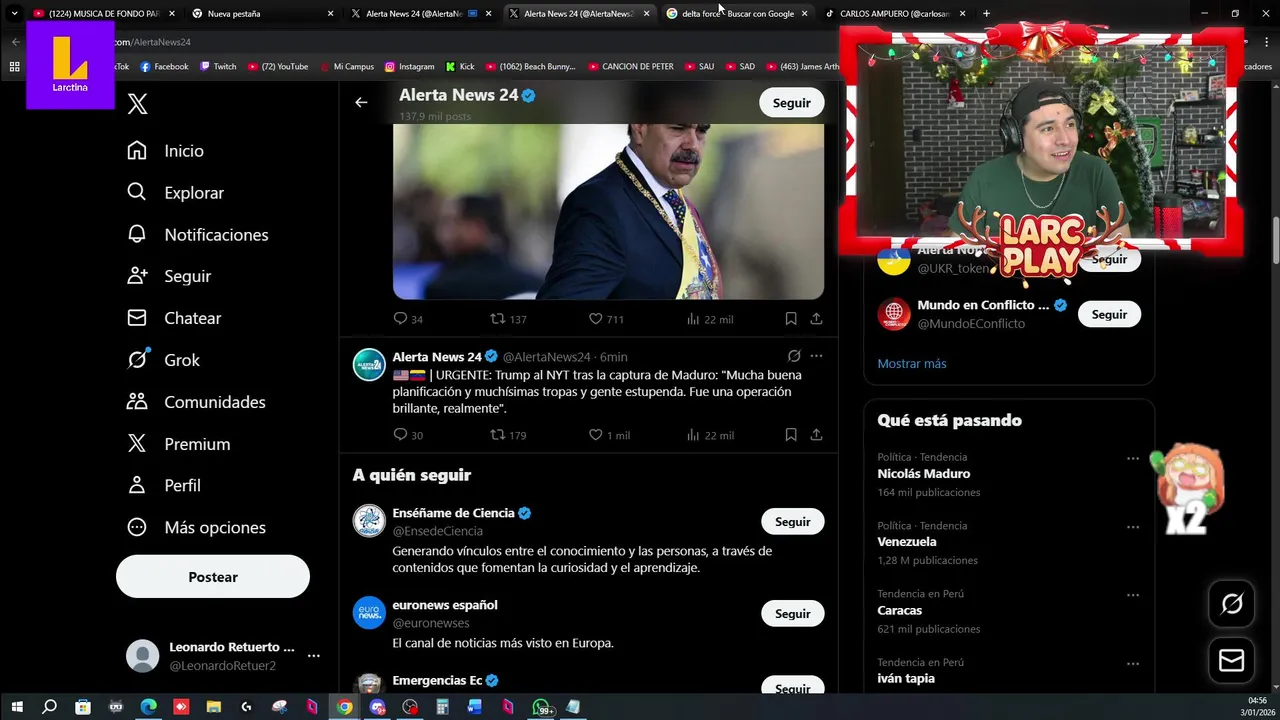Open Comunidades from the sidebar
The image size is (1280, 720).
click(196, 402)
